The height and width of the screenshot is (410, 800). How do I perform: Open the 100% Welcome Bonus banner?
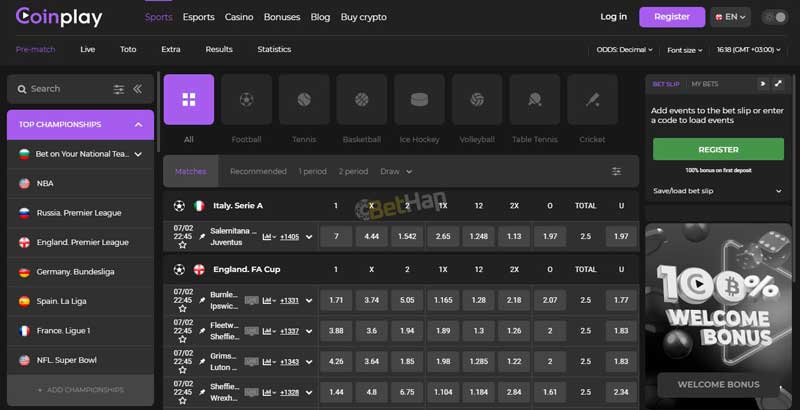point(718,316)
